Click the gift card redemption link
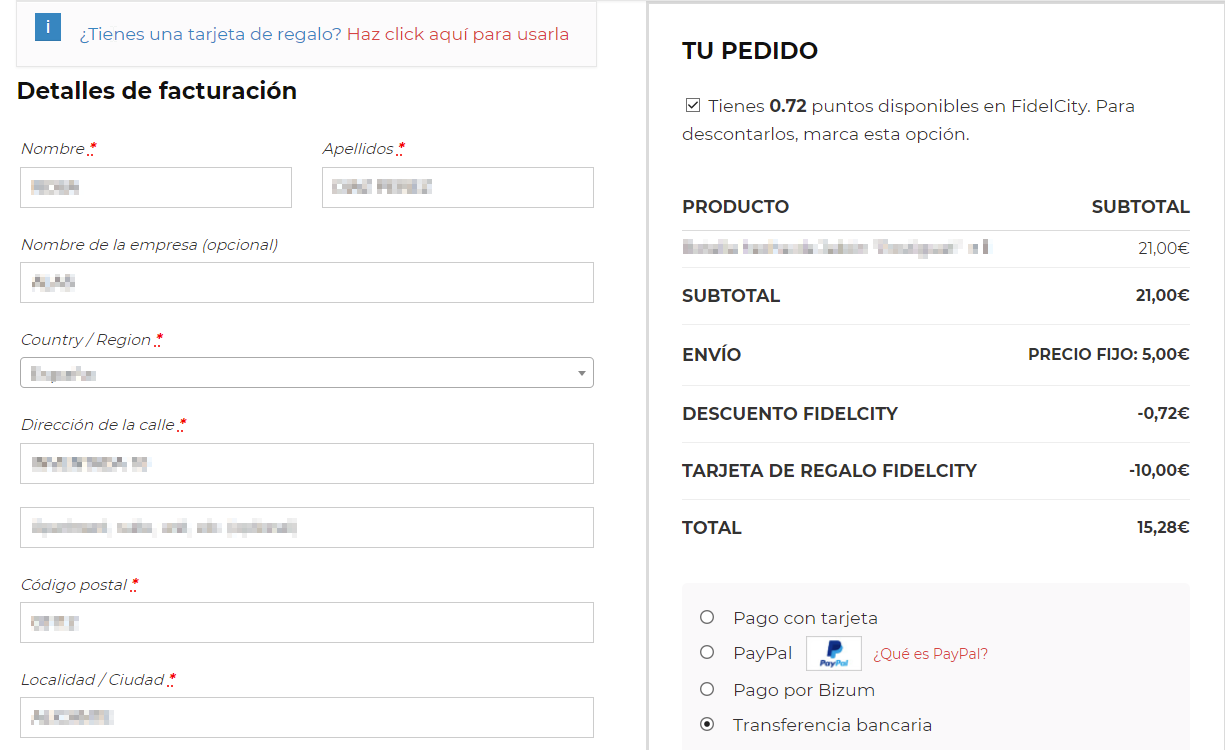Image resolution: width=1225 pixels, height=750 pixels. [x=457, y=34]
